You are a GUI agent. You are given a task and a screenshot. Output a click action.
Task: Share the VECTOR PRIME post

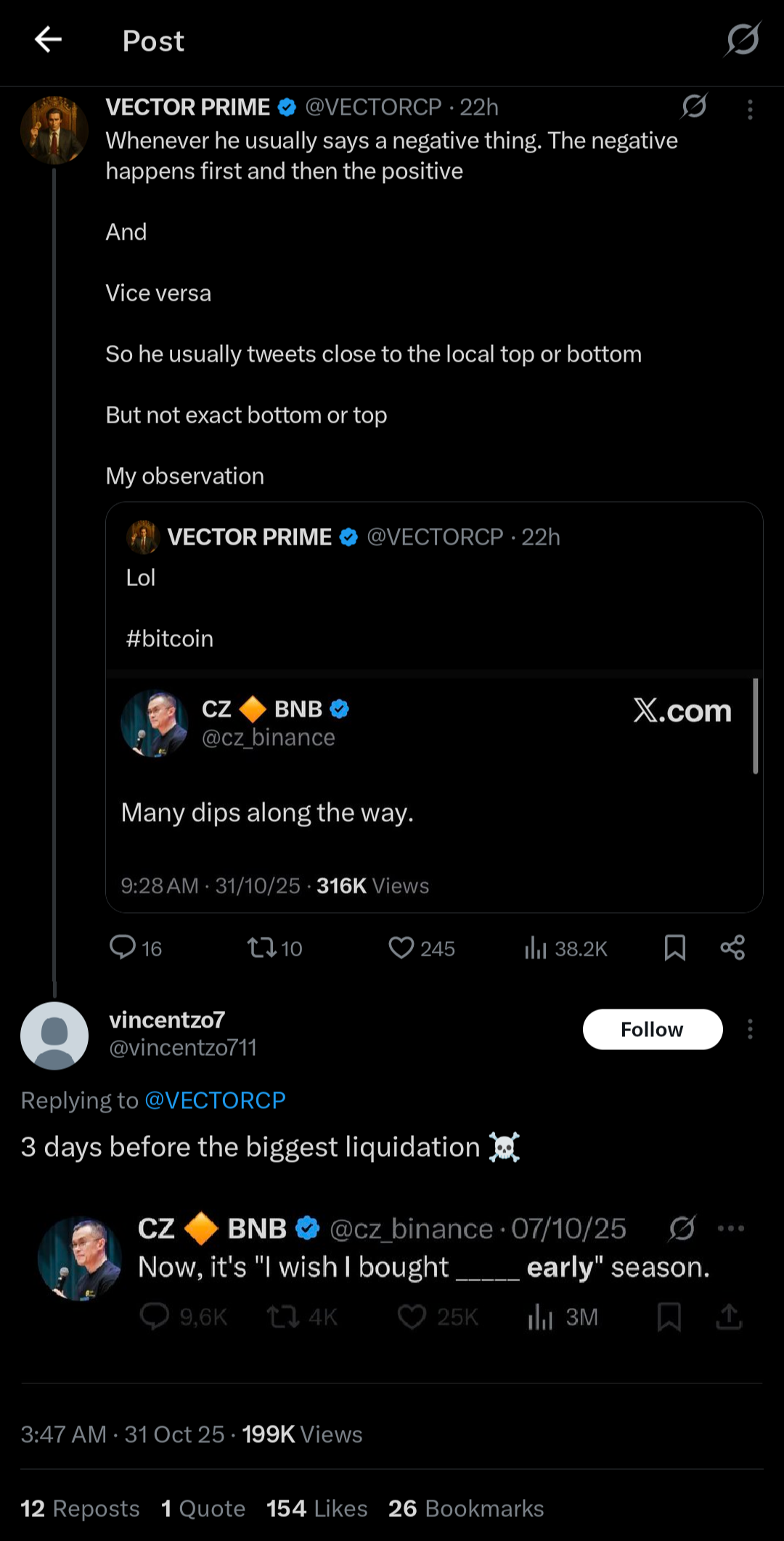click(x=732, y=947)
